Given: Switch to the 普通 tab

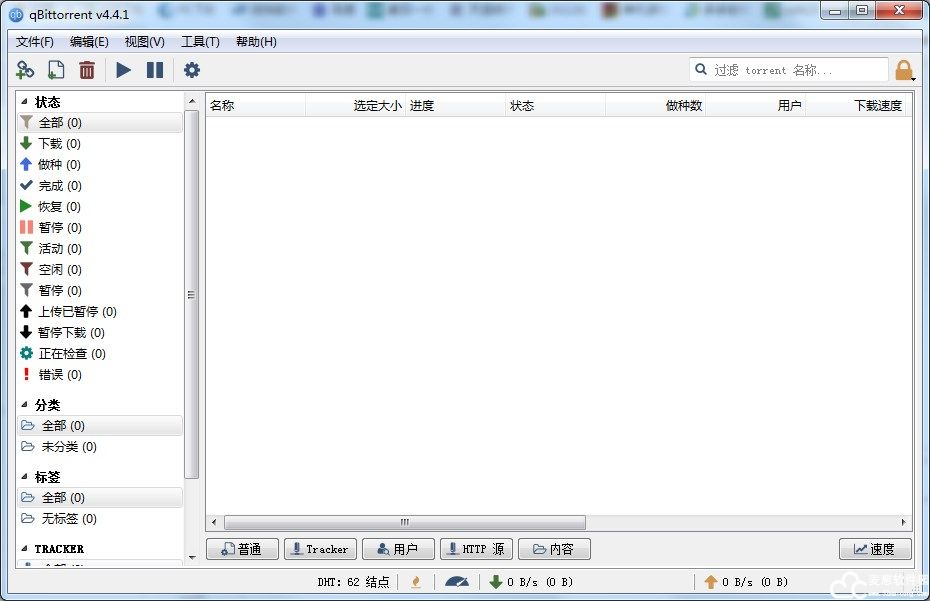Looking at the screenshot, I should click(242, 549).
